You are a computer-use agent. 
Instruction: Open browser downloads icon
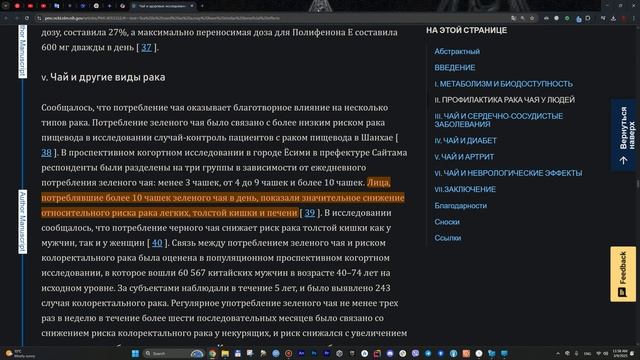coord(613,18)
